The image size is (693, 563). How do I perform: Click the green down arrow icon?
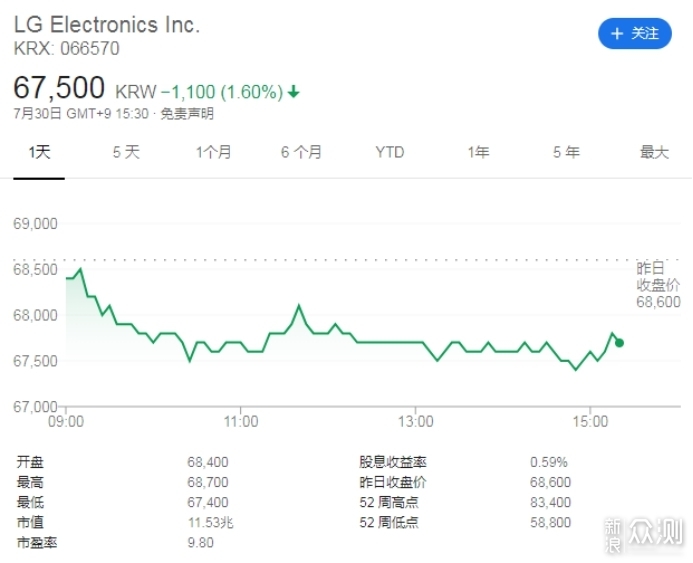[293, 92]
